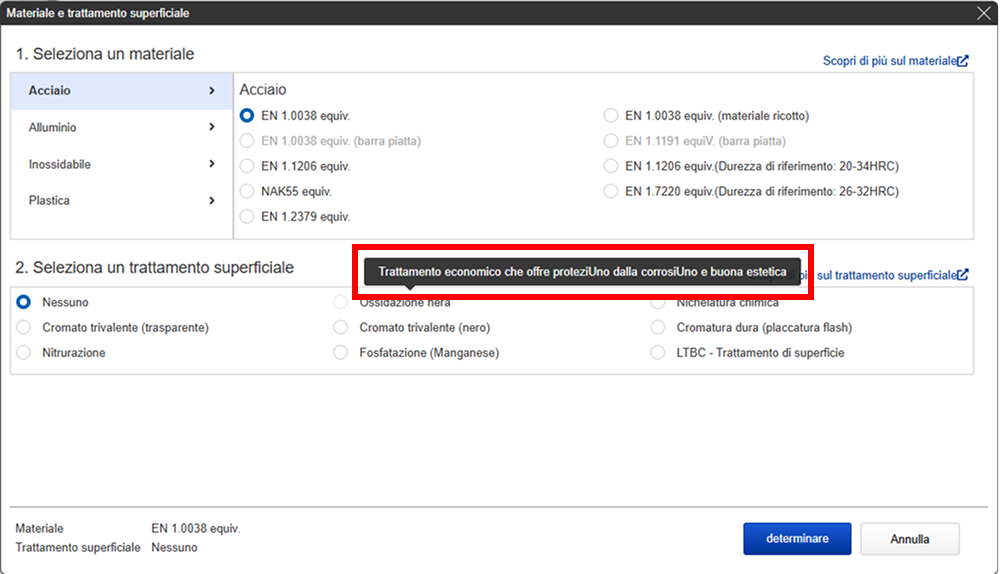Switch to the Plastica material category

click(x=122, y=200)
